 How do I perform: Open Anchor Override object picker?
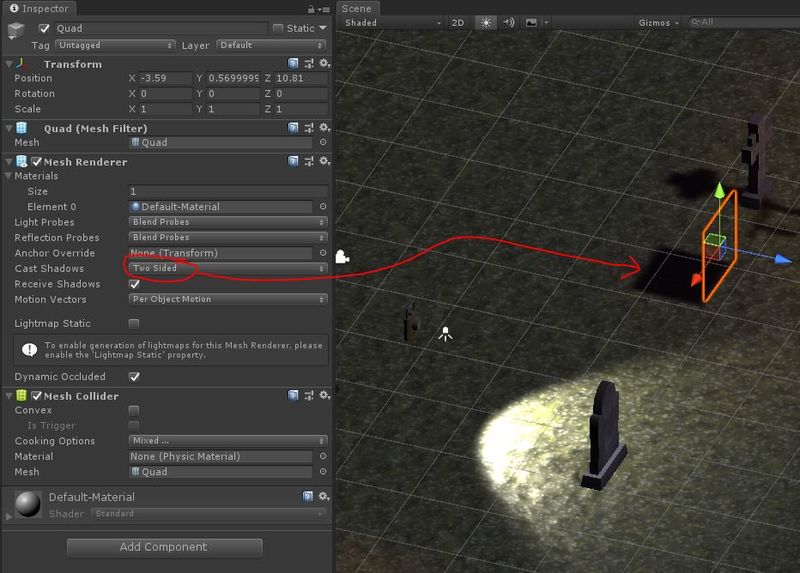tap(323, 253)
